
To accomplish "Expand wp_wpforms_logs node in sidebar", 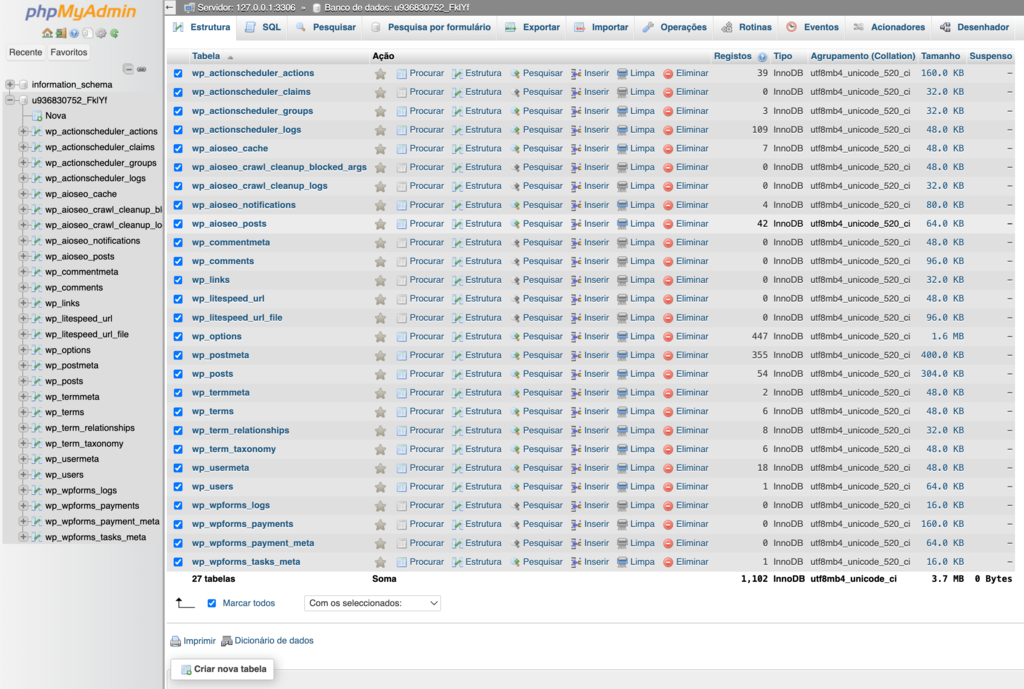I will click(24, 490).
